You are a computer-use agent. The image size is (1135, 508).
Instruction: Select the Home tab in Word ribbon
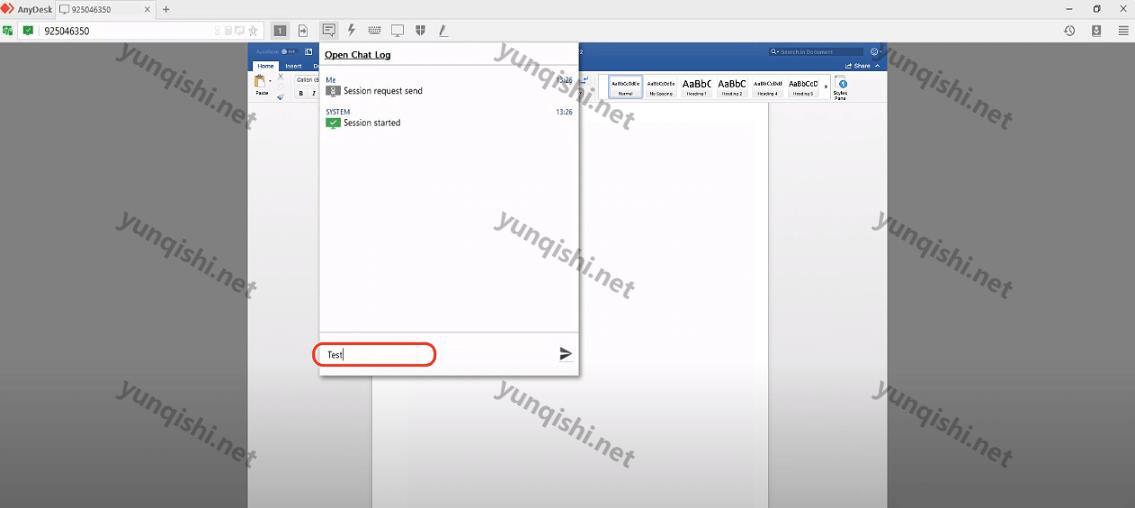coord(266,66)
